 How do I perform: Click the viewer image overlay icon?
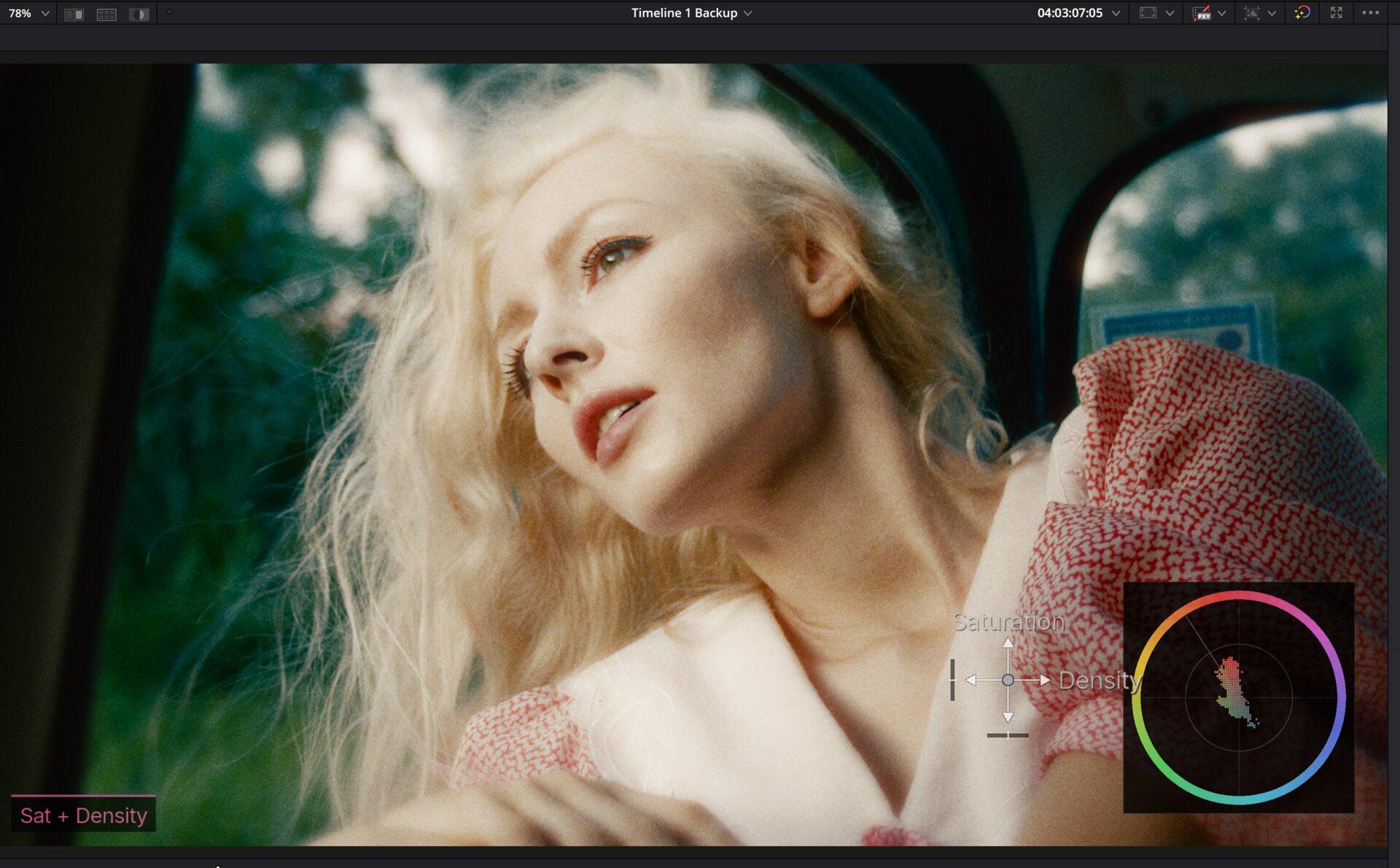click(1252, 13)
